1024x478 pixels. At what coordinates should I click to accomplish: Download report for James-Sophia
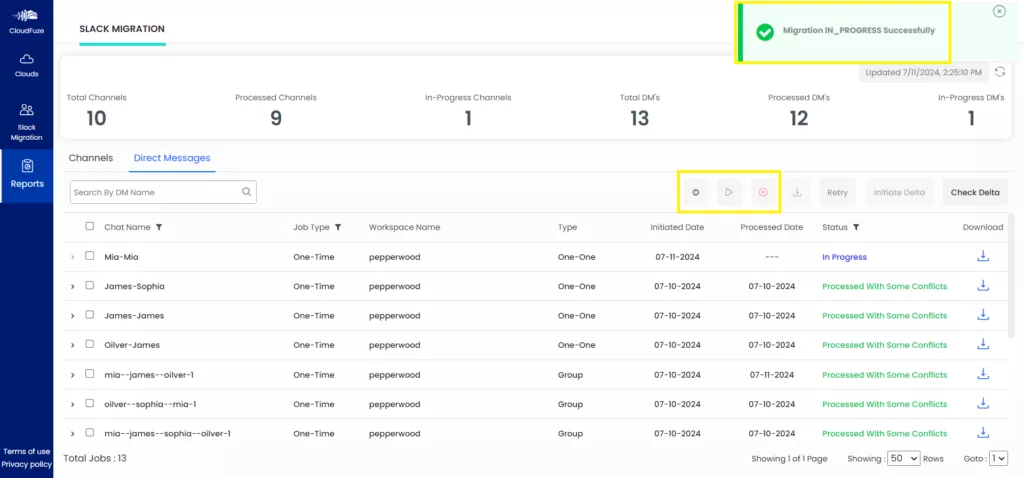click(983, 285)
